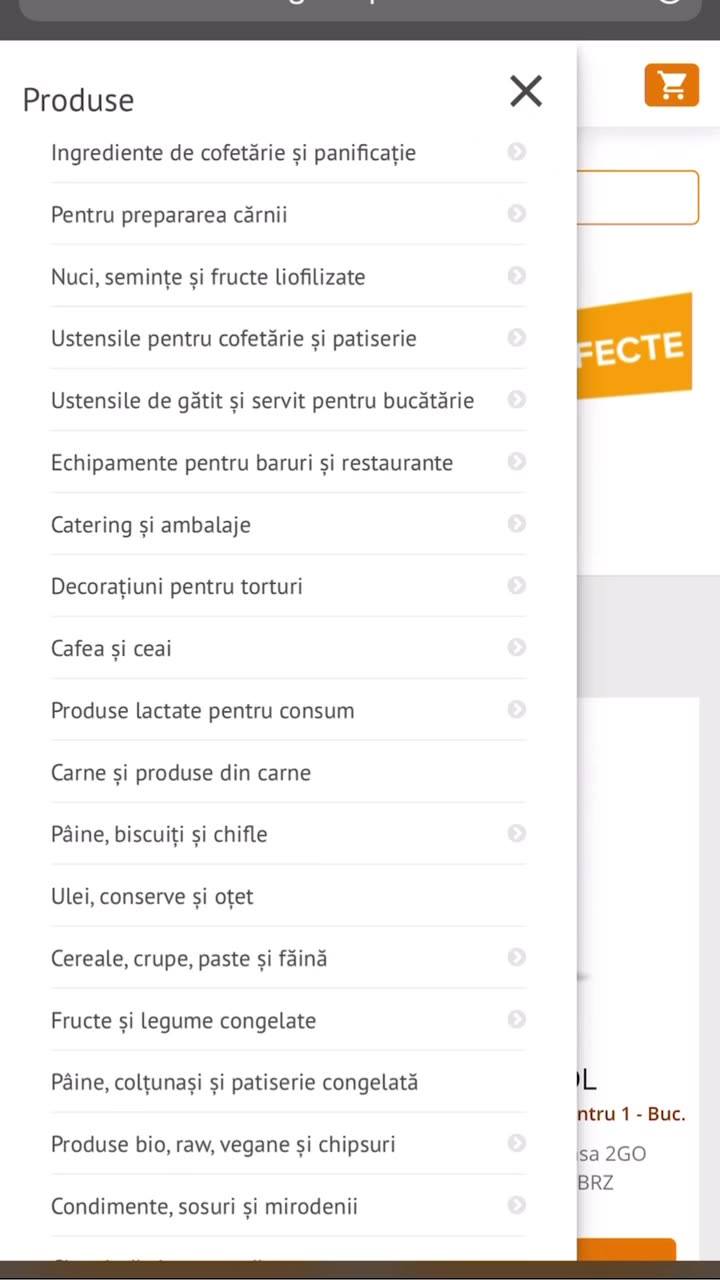Screen dimensions: 720x1280
Task: Expand arrow for Fructe și legume congelate
Action: 516,1020
